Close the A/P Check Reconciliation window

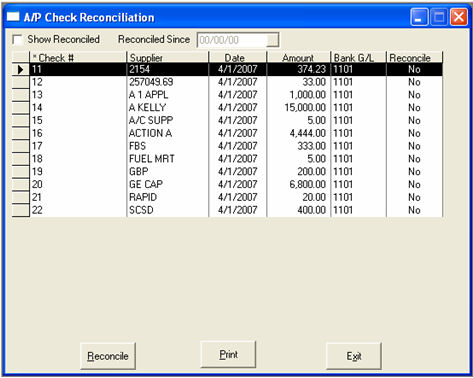(x=459, y=17)
